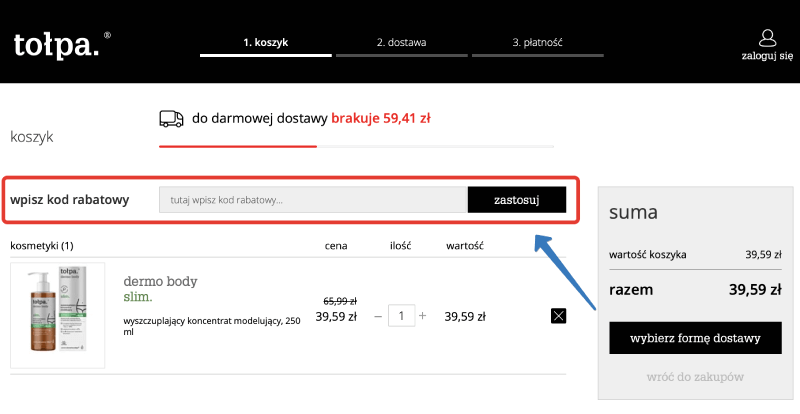Click the quantity number field
Image resolution: width=800 pixels, height=414 pixels.
(x=400, y=316)
